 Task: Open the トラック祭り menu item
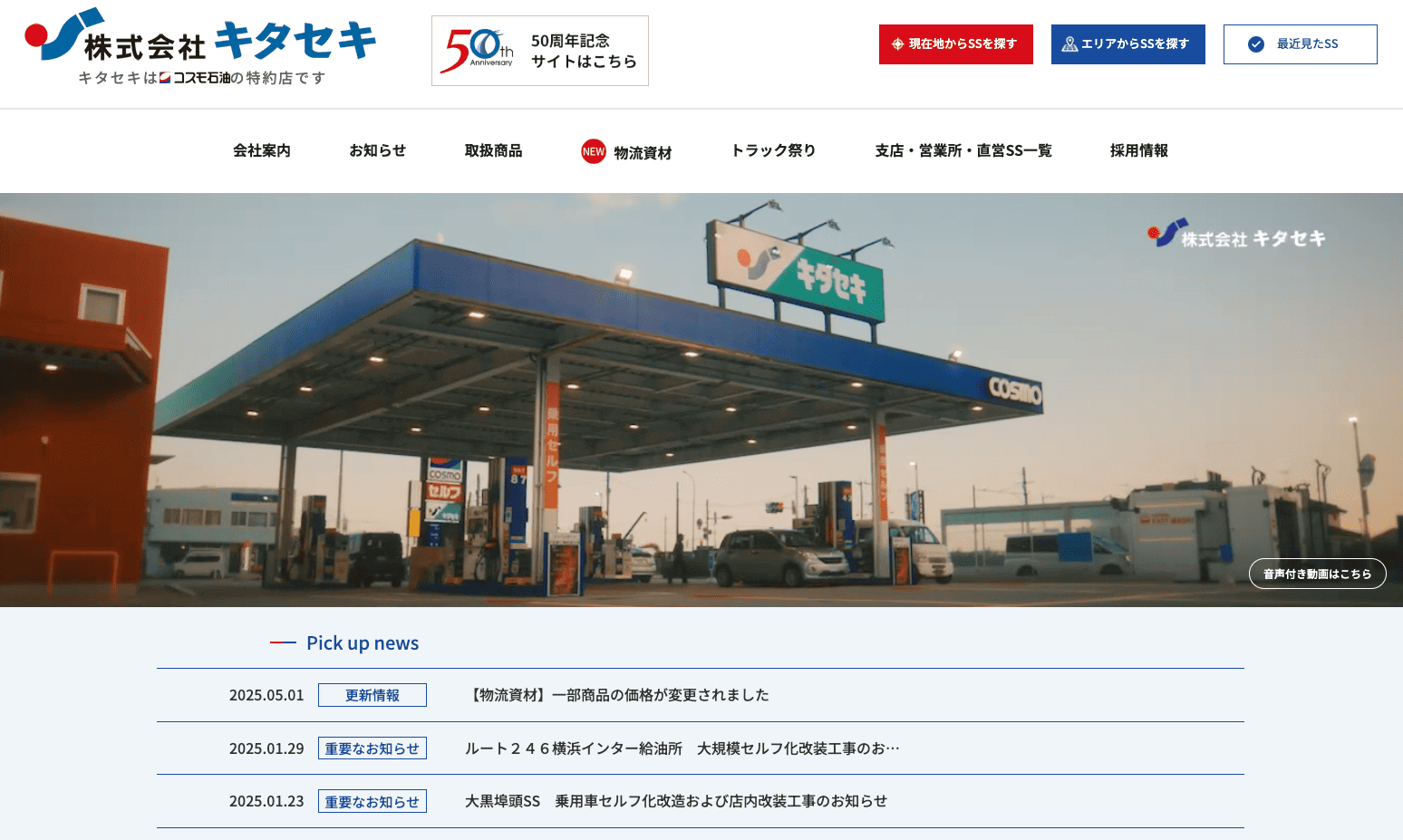pos(773,150)
